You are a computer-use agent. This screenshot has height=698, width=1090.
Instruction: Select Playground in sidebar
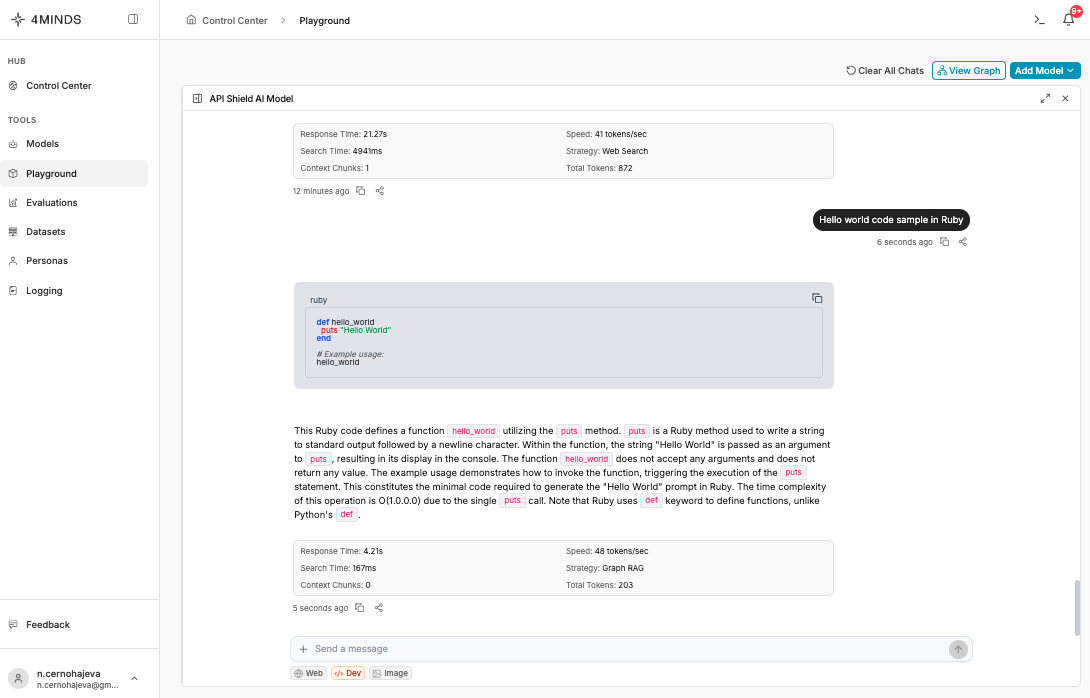coord(74,174)
